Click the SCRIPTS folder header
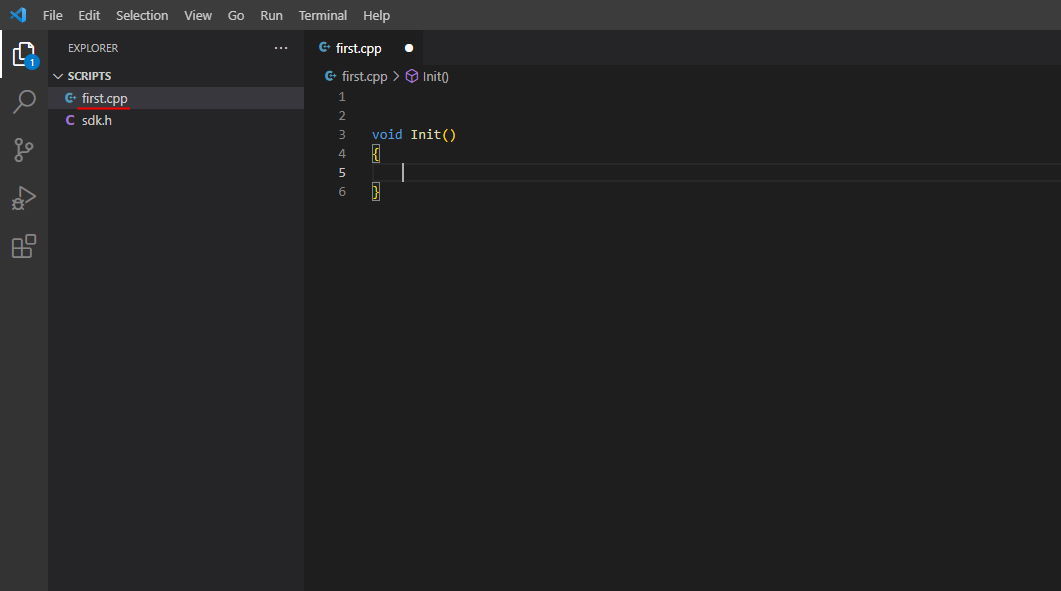Viewport: 1061px width, 591px height. (x=176, y=76)
